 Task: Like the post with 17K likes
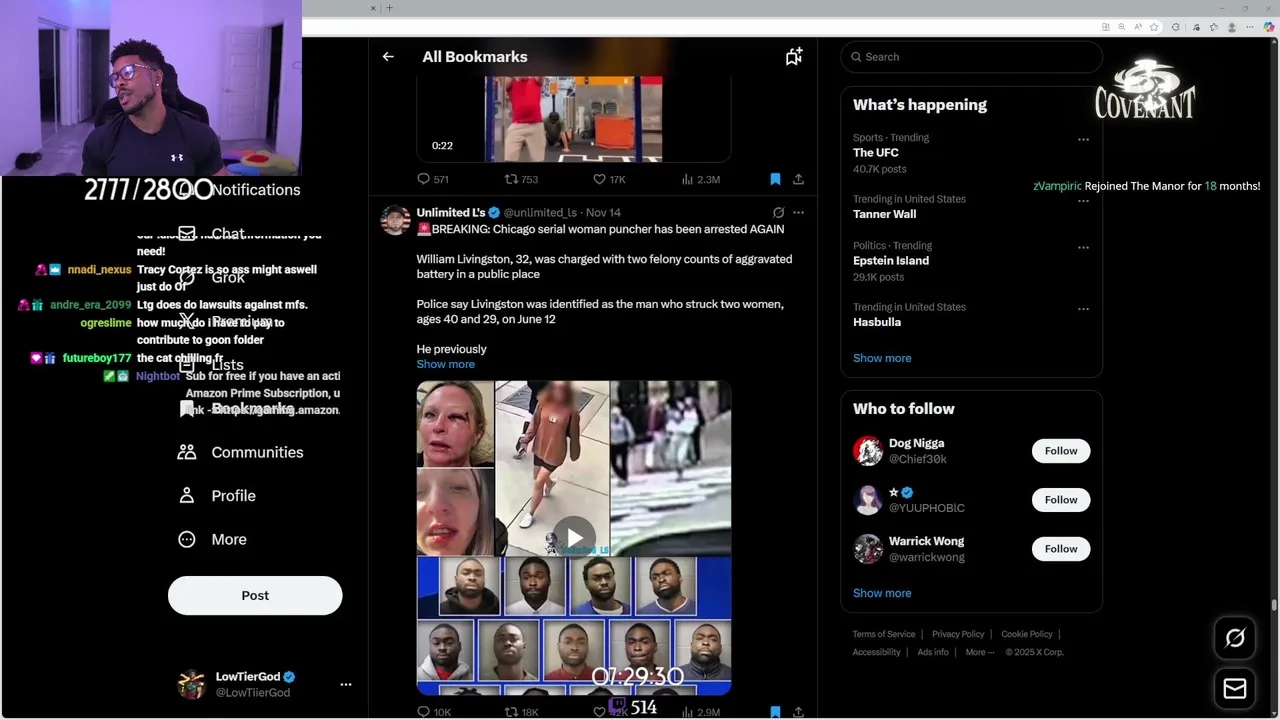point(609,179)
